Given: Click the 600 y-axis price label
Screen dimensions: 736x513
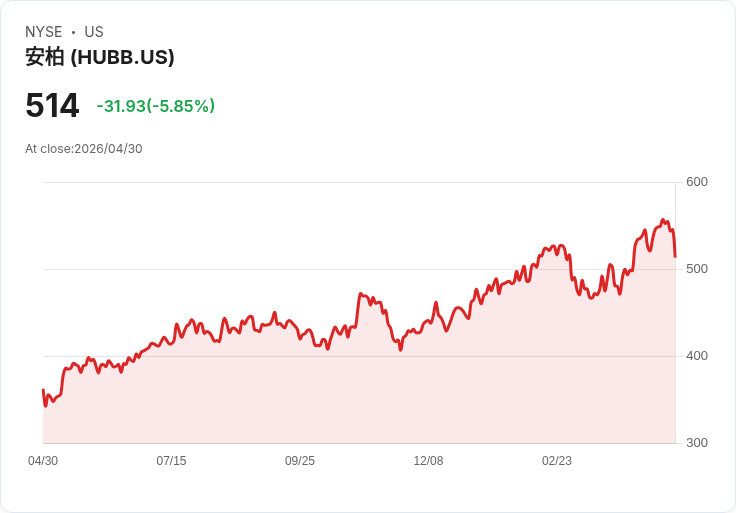Looking at the screenshot, I should (697, 182).
